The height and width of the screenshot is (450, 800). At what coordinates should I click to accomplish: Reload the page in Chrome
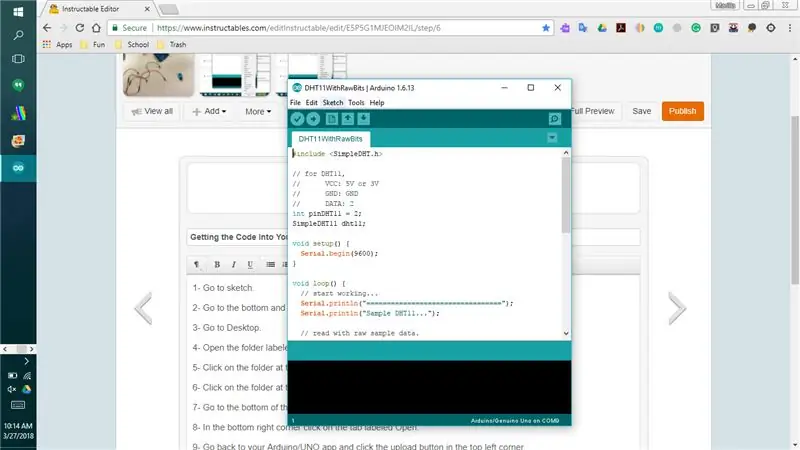(x=80, y=28)
